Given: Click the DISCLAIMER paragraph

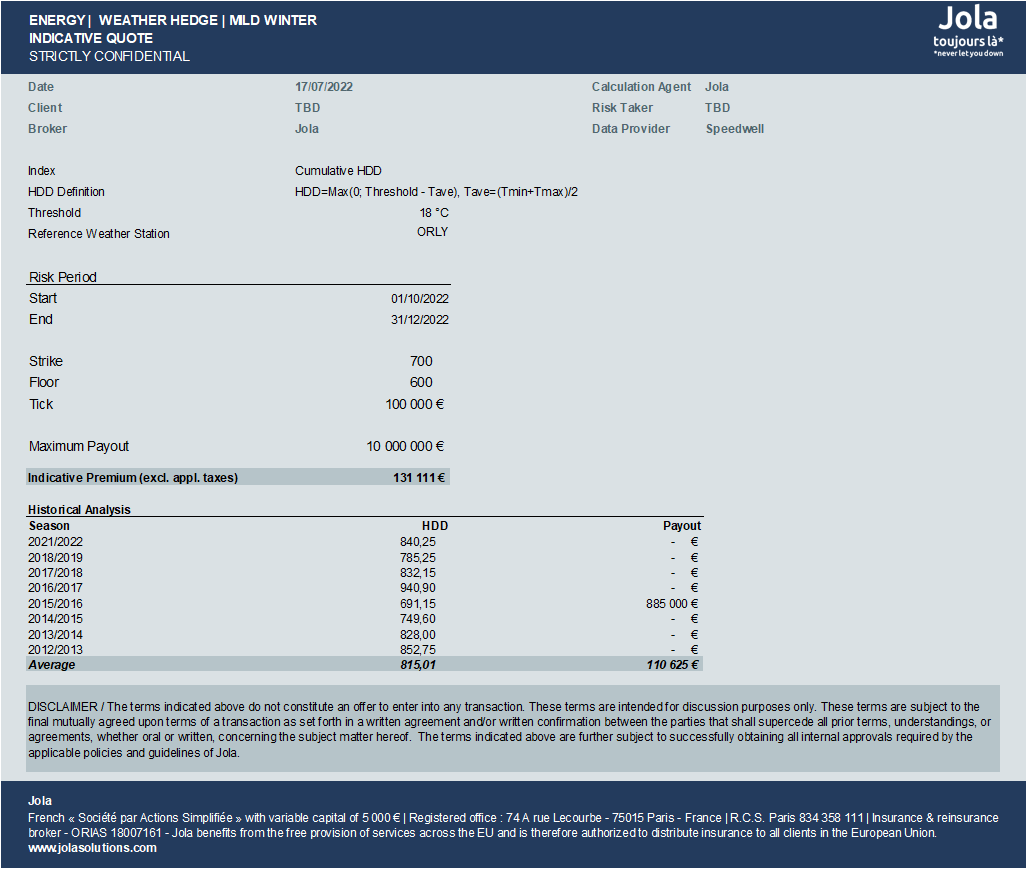Looking at the screenshot, I should click(510, 730).
